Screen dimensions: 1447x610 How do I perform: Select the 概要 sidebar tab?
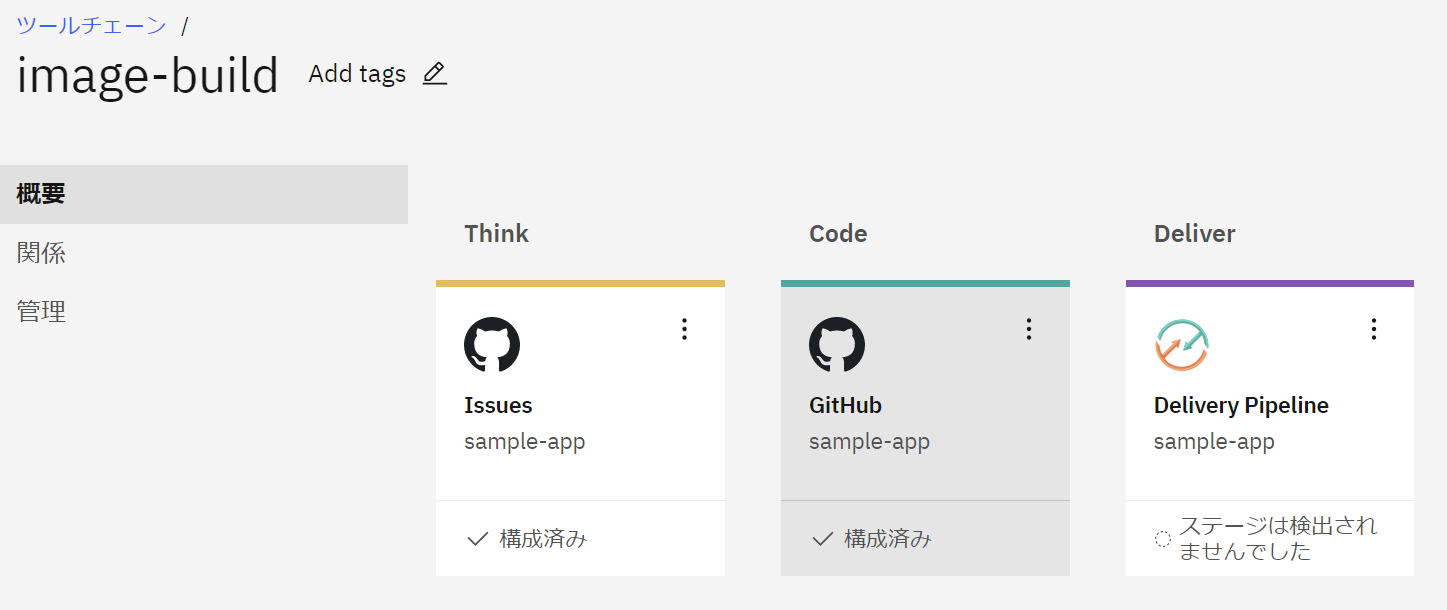click(204, 194)
